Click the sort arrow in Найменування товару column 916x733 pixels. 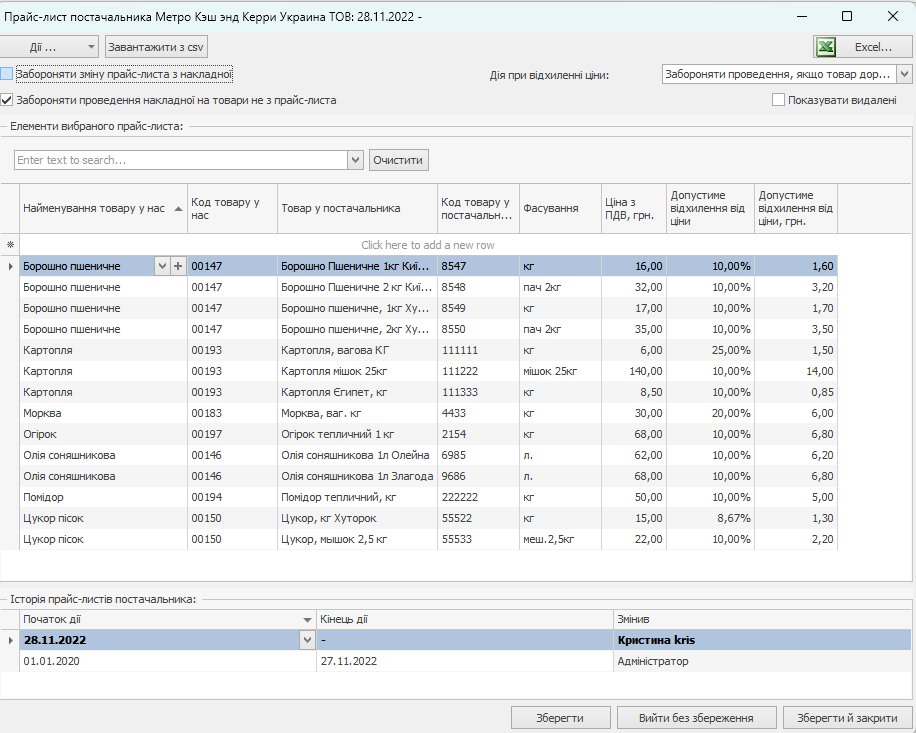tap(178, 208)
